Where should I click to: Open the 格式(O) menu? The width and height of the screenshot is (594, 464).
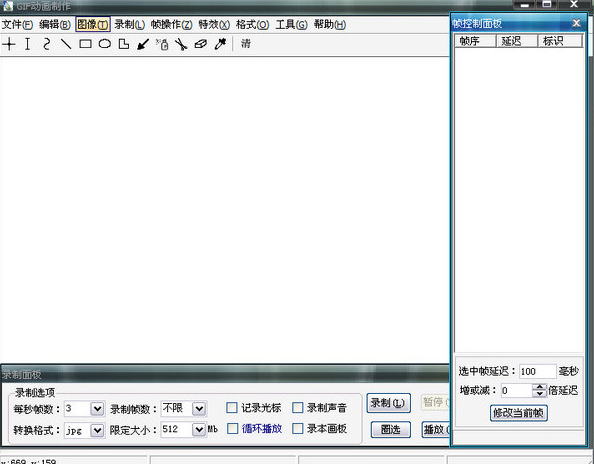click(252, 25)
